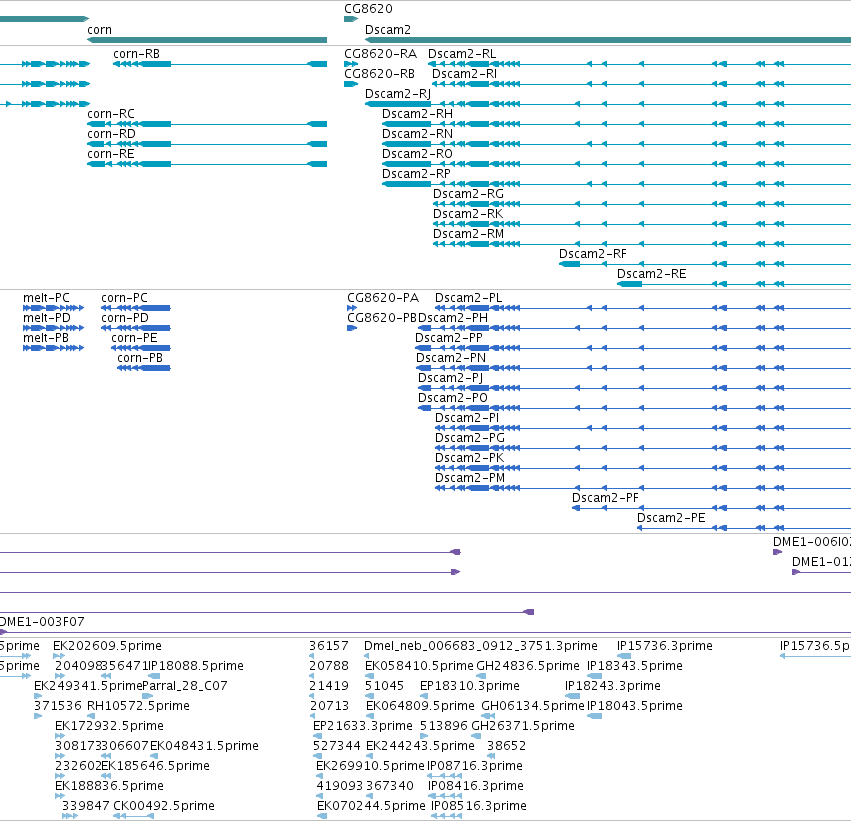The height and width of the screenshot is (821, 851).
Task: Click the CG8620-RA transcript label
Action: tap(380, 54)
